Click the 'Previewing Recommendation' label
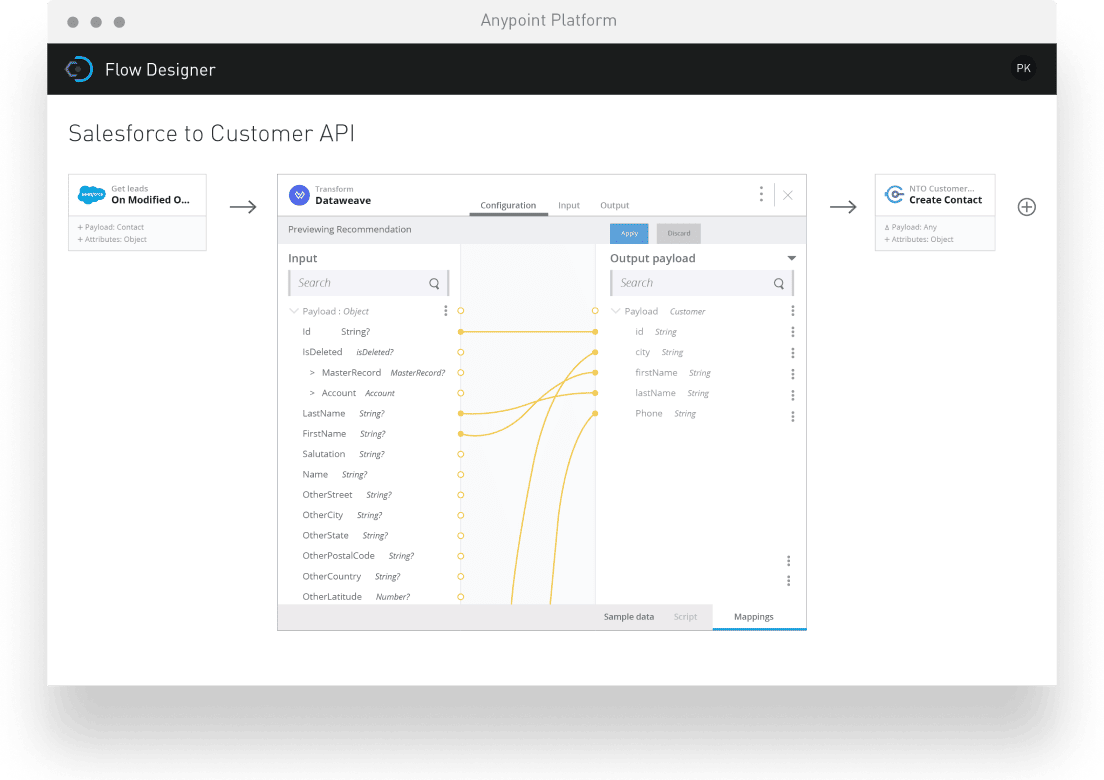1104x780 pixels. tap(350, 229)
